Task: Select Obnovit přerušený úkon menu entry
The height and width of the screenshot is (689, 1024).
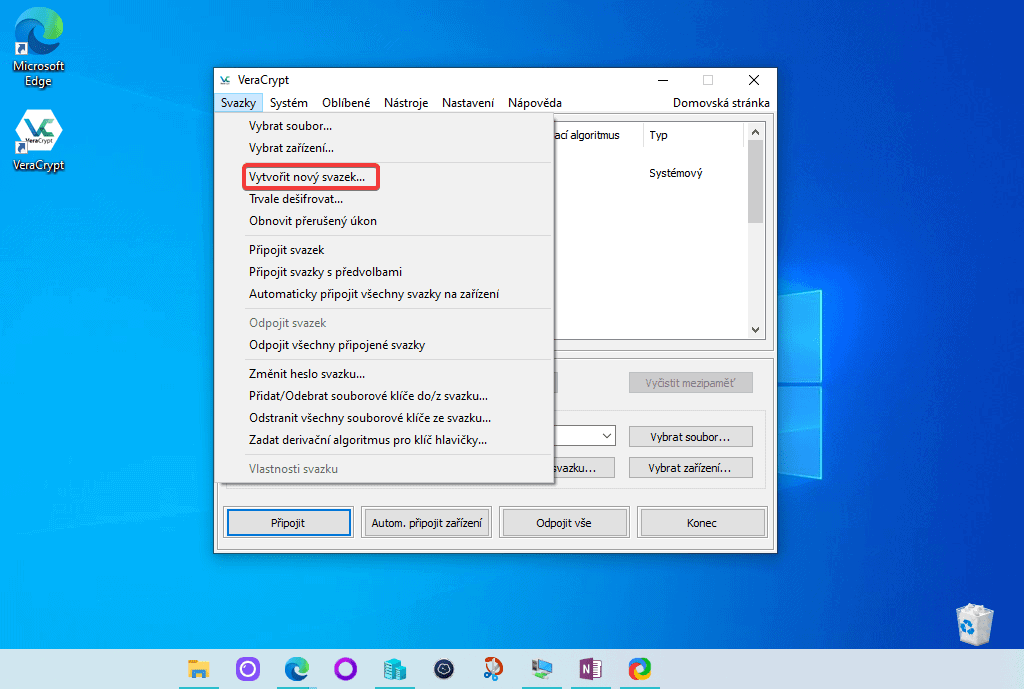Action: pos(384,221)
